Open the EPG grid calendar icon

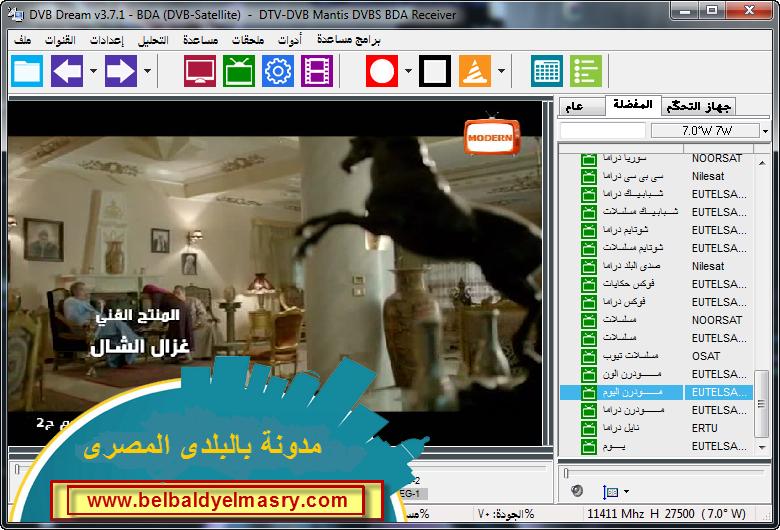pyautogui.click(x=547, y=71)
